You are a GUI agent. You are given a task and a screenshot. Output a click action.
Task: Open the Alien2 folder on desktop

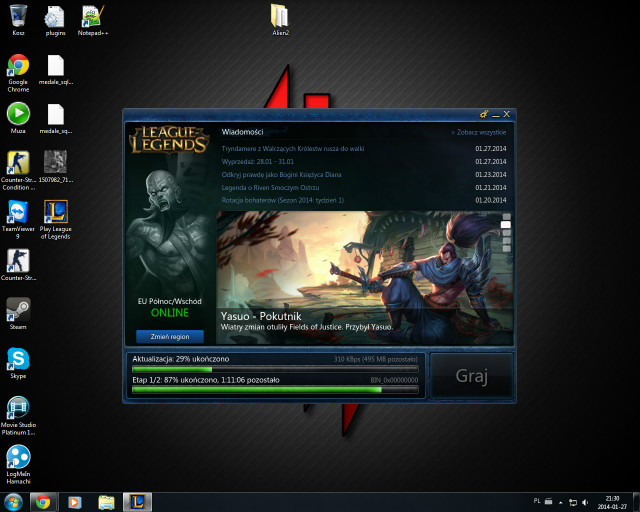pyautogui.click(x=280, y=19)
